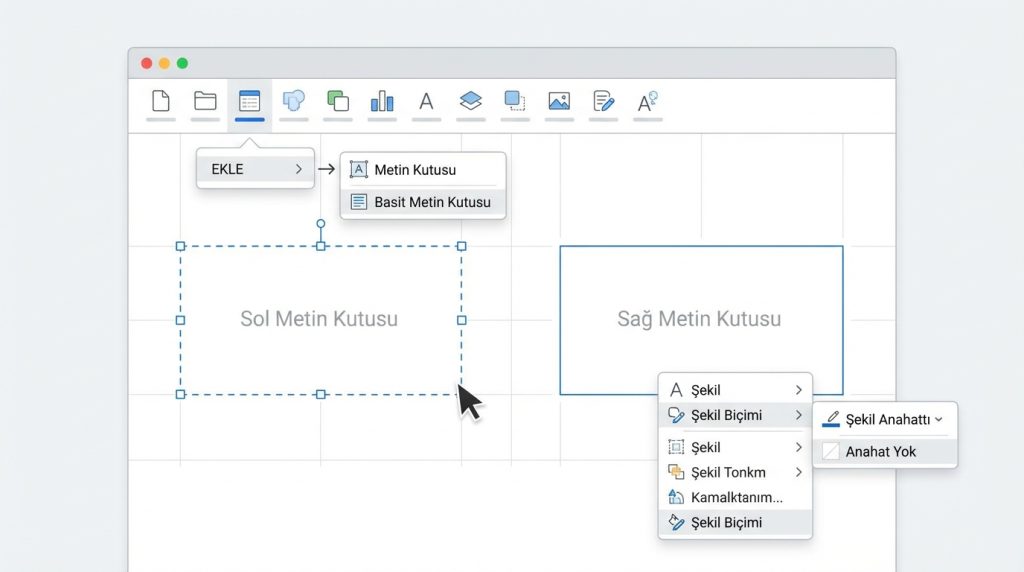This screenshot has width=1024, height=572.
Task: Choose Kamalktanım... context menu entry
Action: pyautogui.click(x=735, y=498)
